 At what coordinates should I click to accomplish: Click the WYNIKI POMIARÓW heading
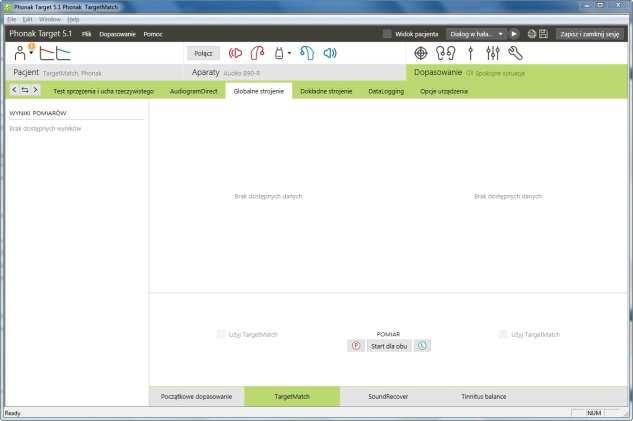click(38, 113)
